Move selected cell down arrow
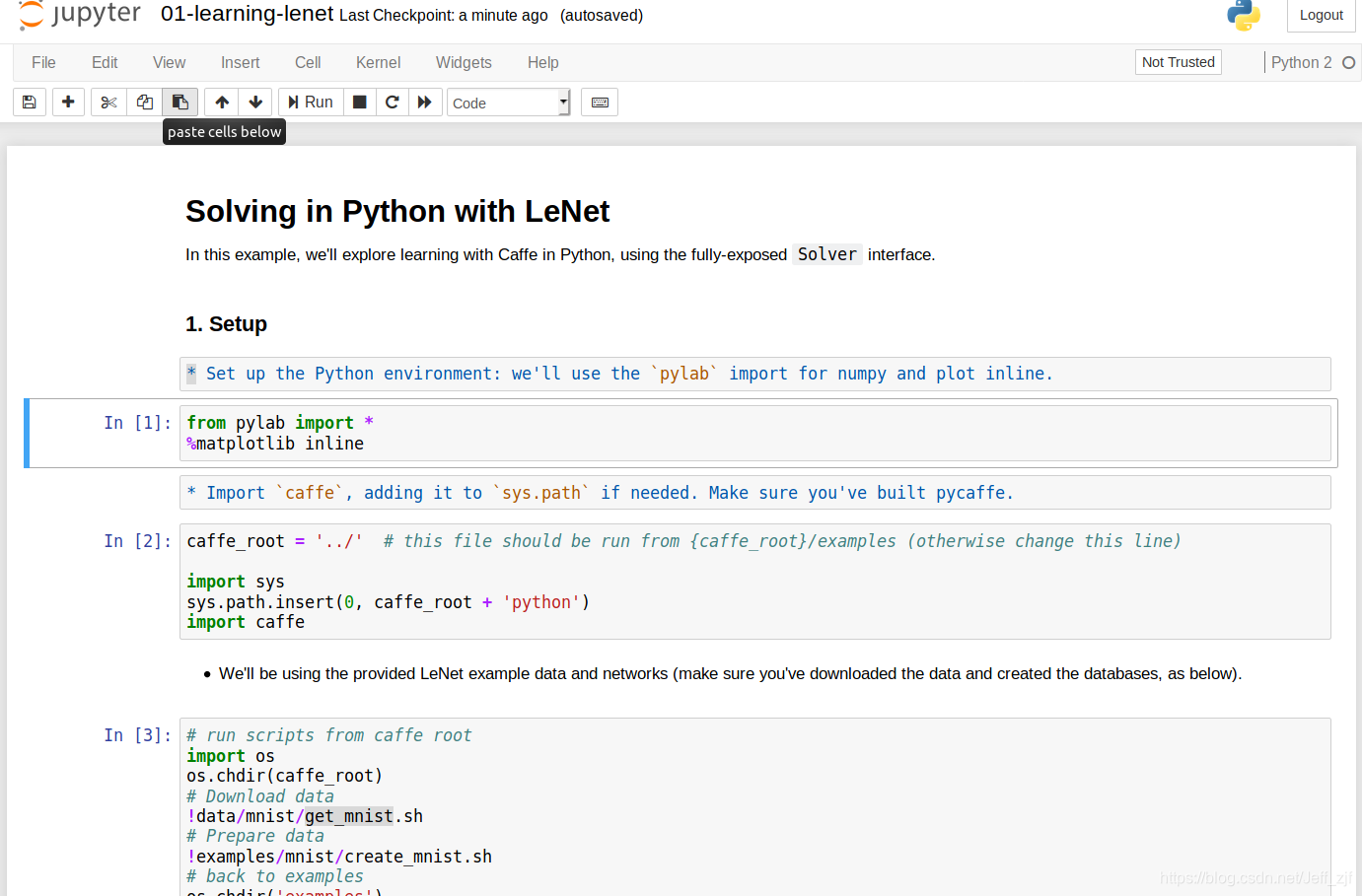1362x896 pixels. pos(255,103)
